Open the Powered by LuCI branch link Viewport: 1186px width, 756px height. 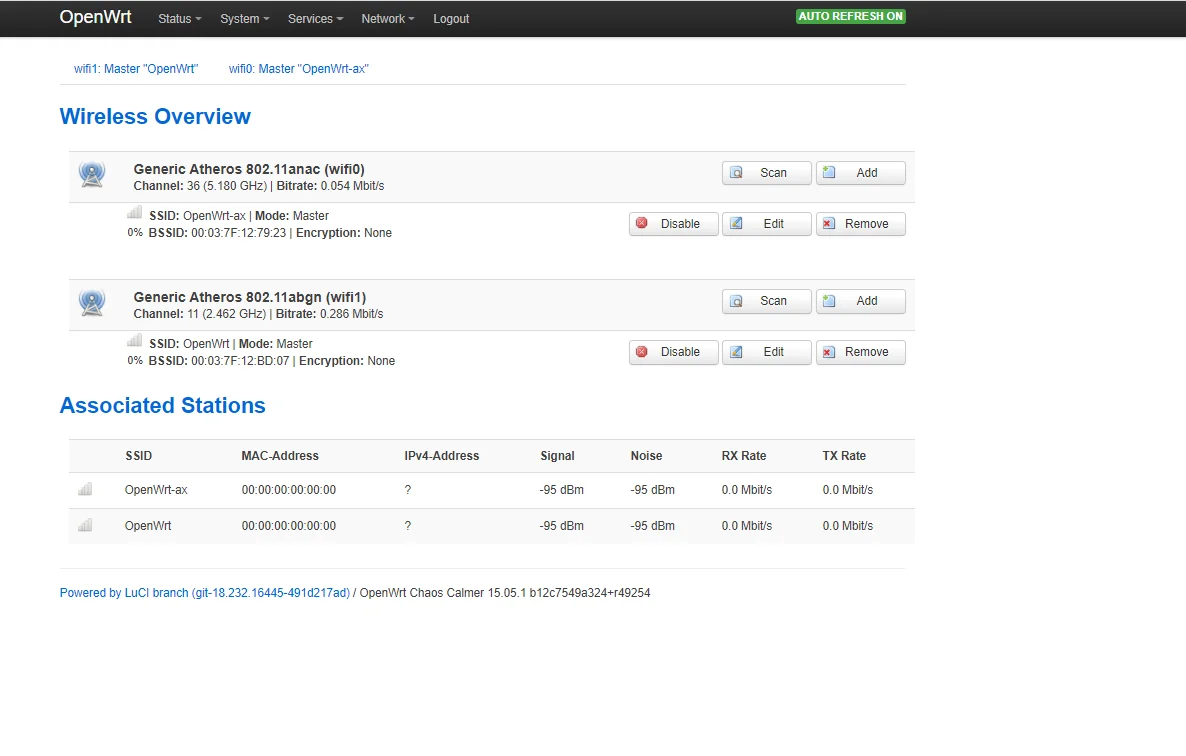click(x=204, y=593)
